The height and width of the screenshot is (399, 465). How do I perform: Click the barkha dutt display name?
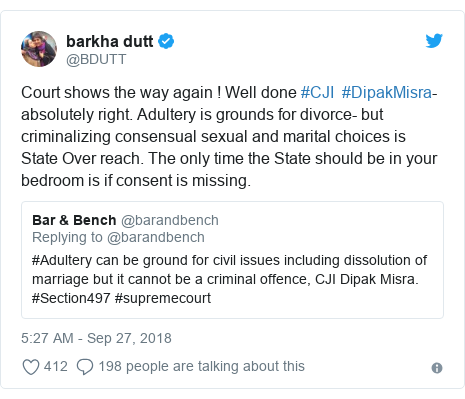(x=110, y=41)
